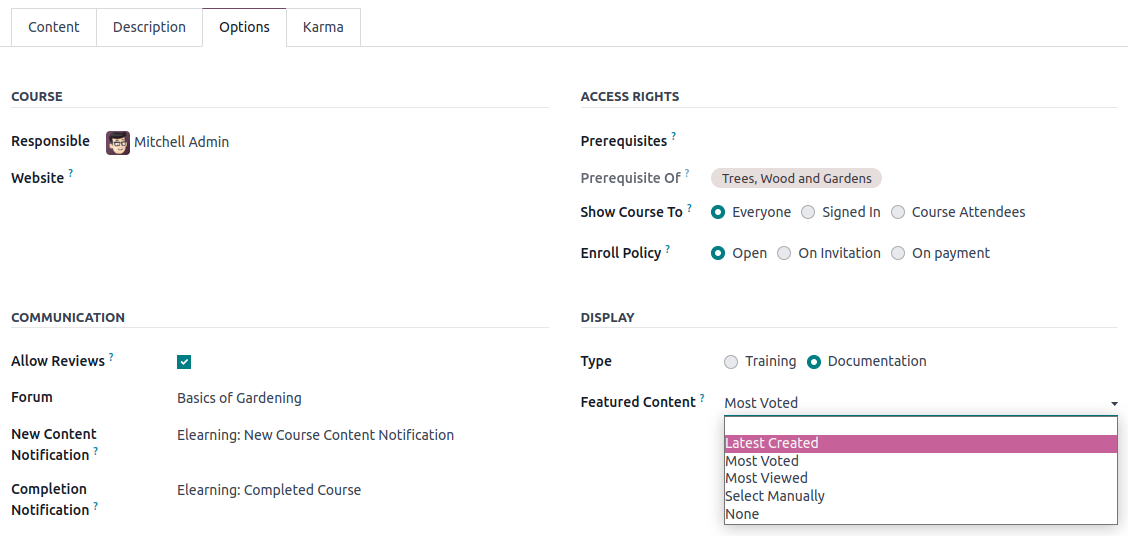Choose On Invitation enroll policy
Viewport: 1128px width, 536px height.
pos(784,253)
